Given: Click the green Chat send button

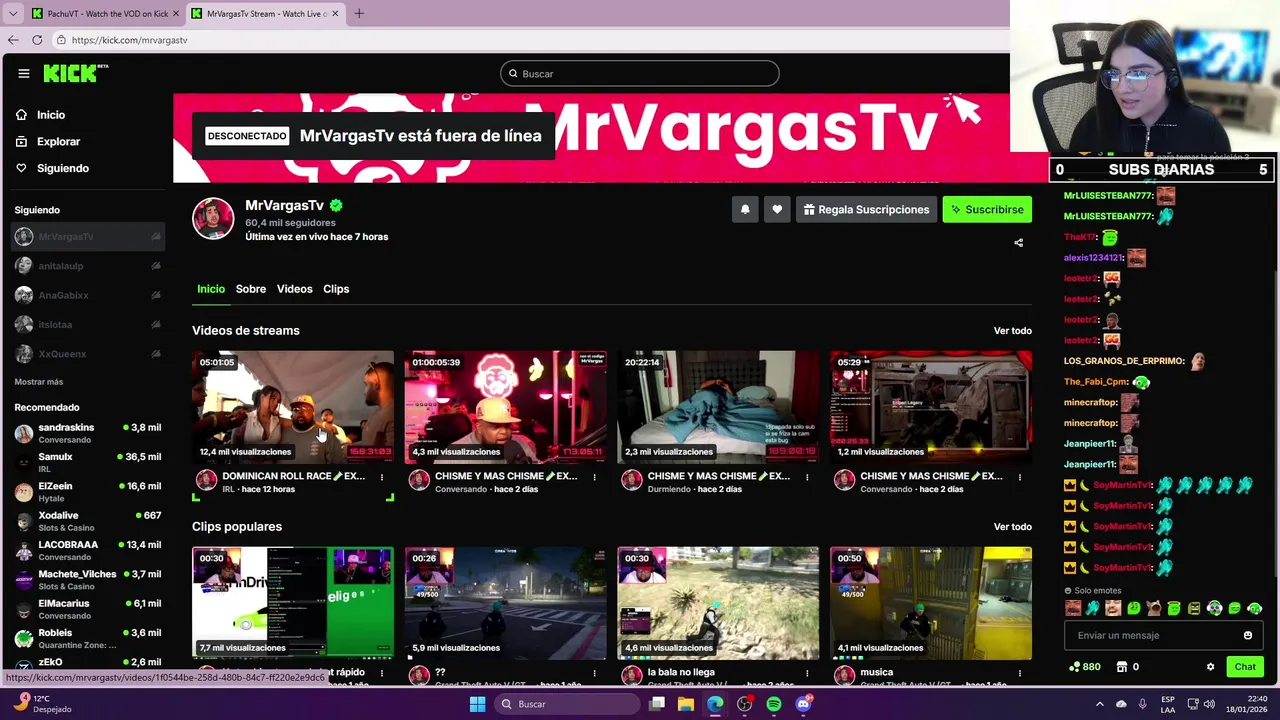Looking at the screenshot, I should (1245, 667).
